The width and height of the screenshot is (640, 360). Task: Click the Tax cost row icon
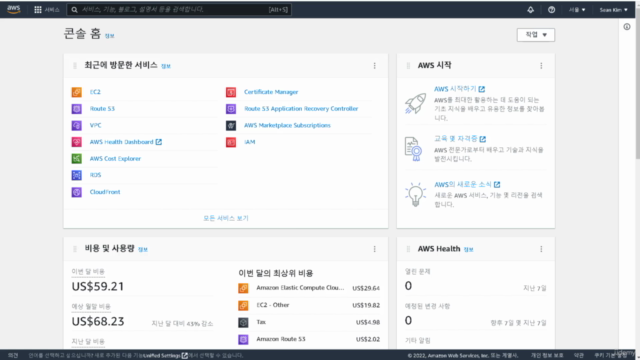coord(243,322)
